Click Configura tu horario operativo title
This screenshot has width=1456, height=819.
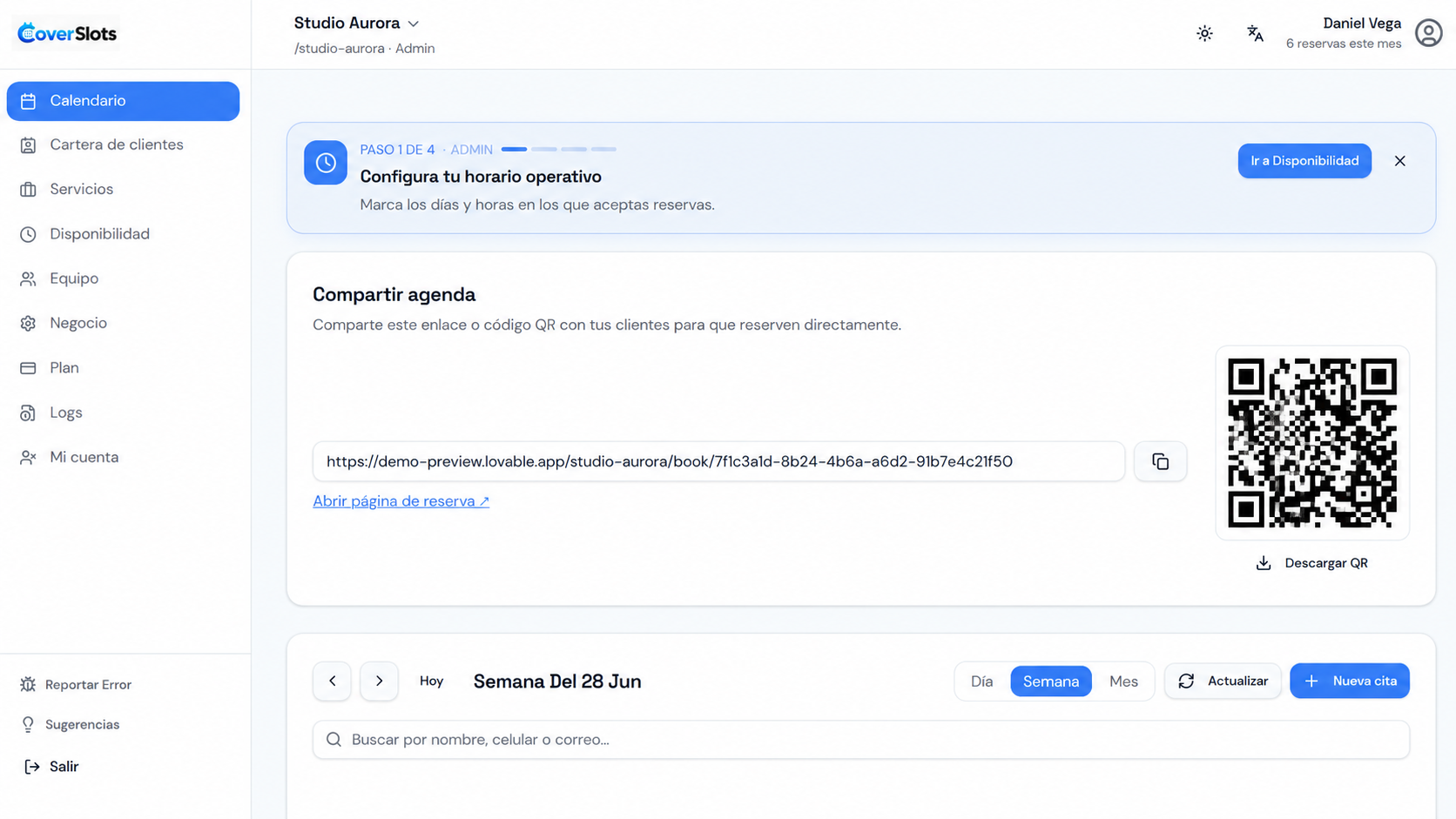481,177
